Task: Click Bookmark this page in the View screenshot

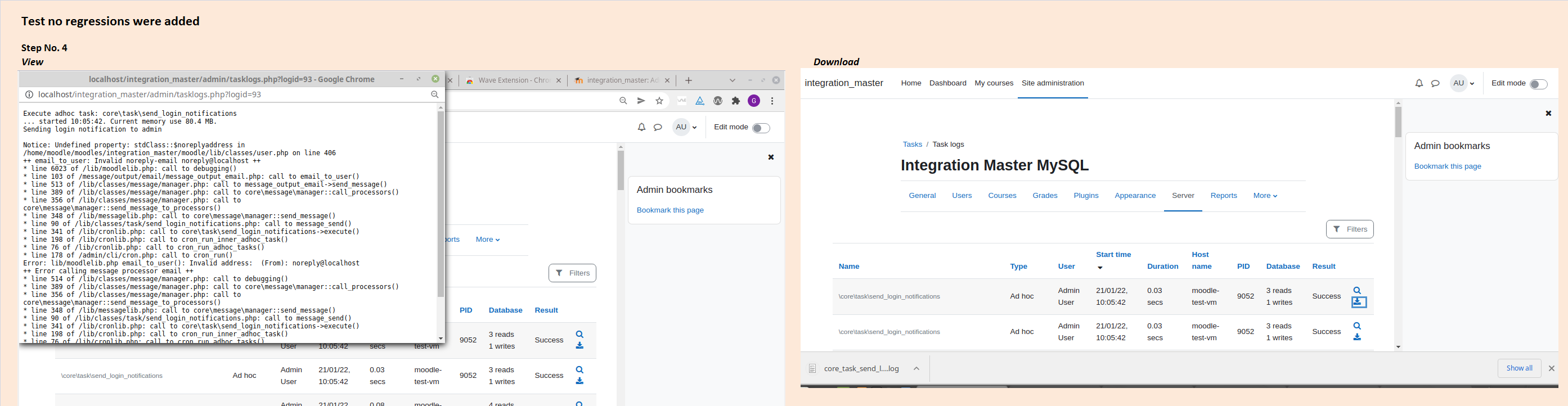Action: (670, 211)
